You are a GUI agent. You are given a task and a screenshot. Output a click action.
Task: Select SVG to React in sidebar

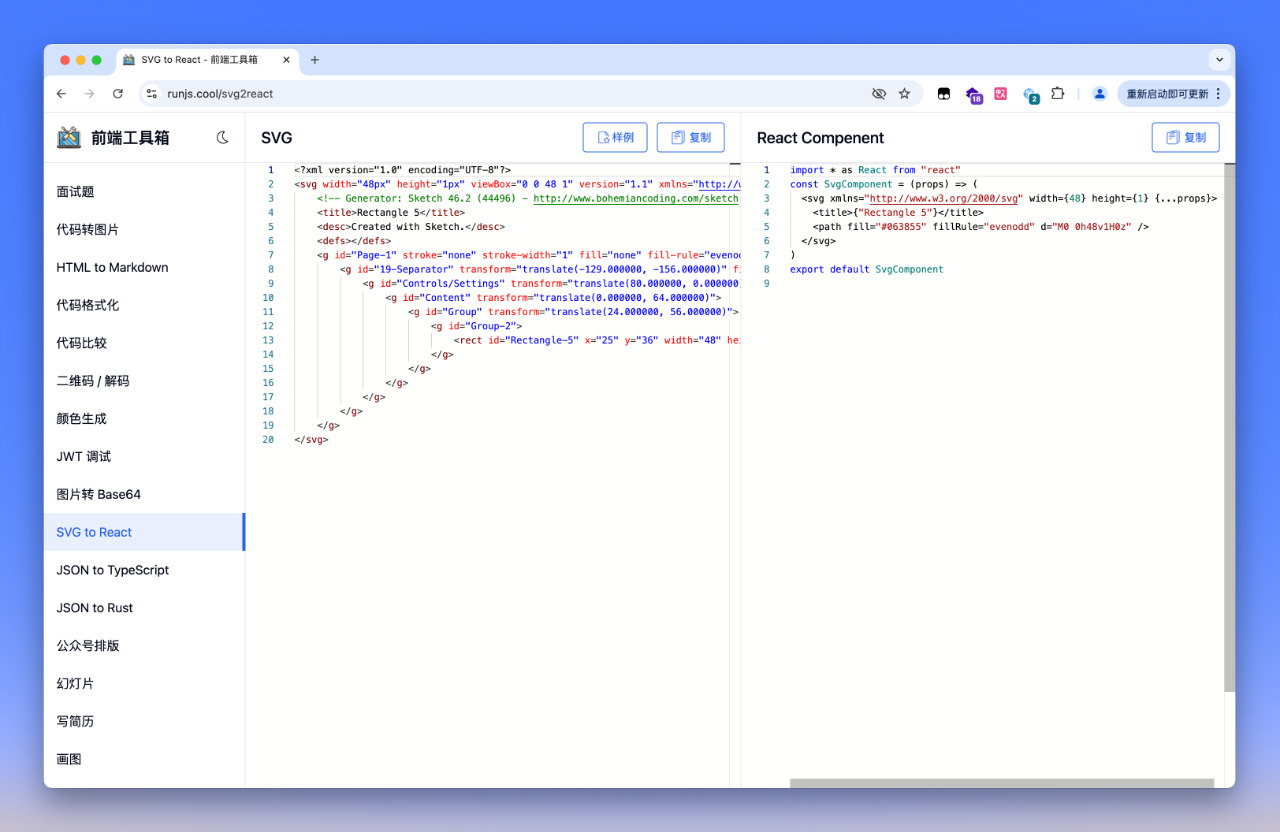[144, 532]
